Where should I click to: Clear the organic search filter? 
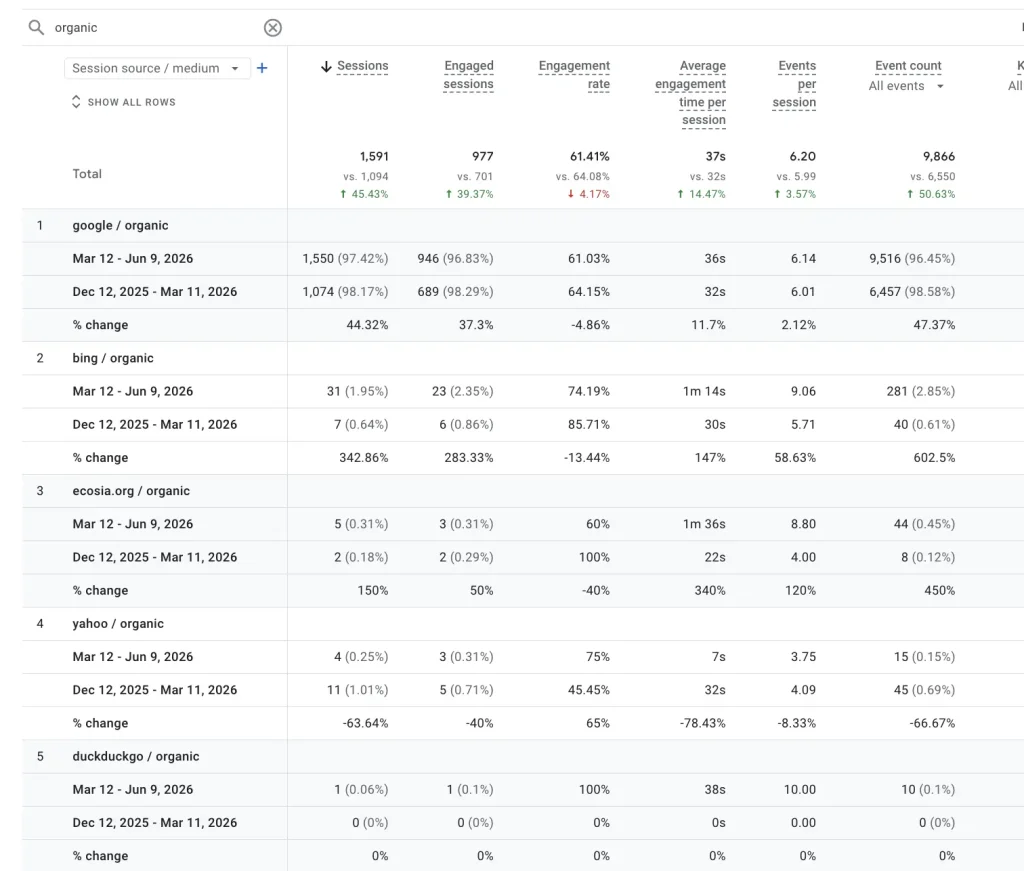272,27
